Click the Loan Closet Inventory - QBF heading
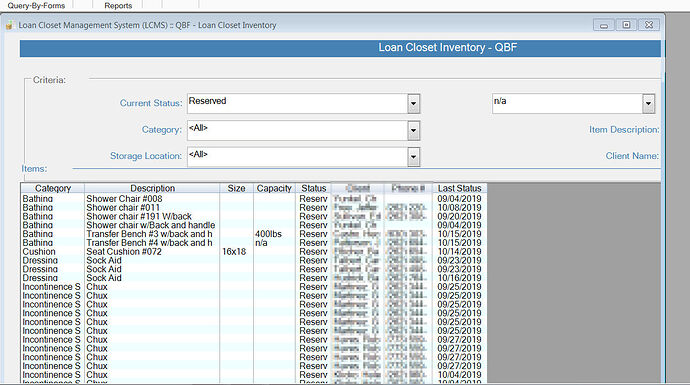 tap(448, 48)
